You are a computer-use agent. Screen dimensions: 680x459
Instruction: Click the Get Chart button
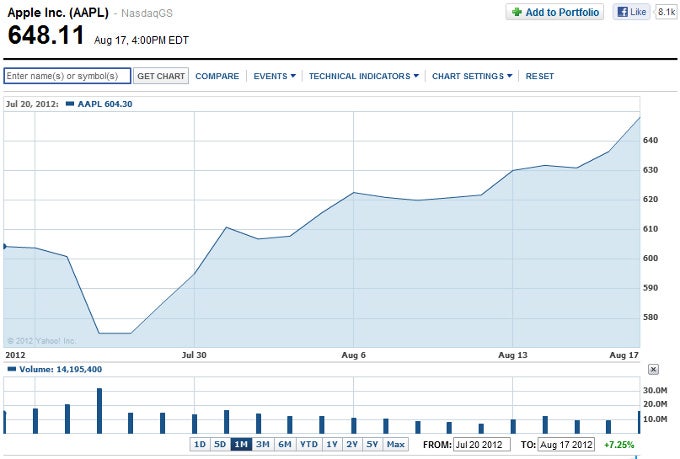point(161,76)
